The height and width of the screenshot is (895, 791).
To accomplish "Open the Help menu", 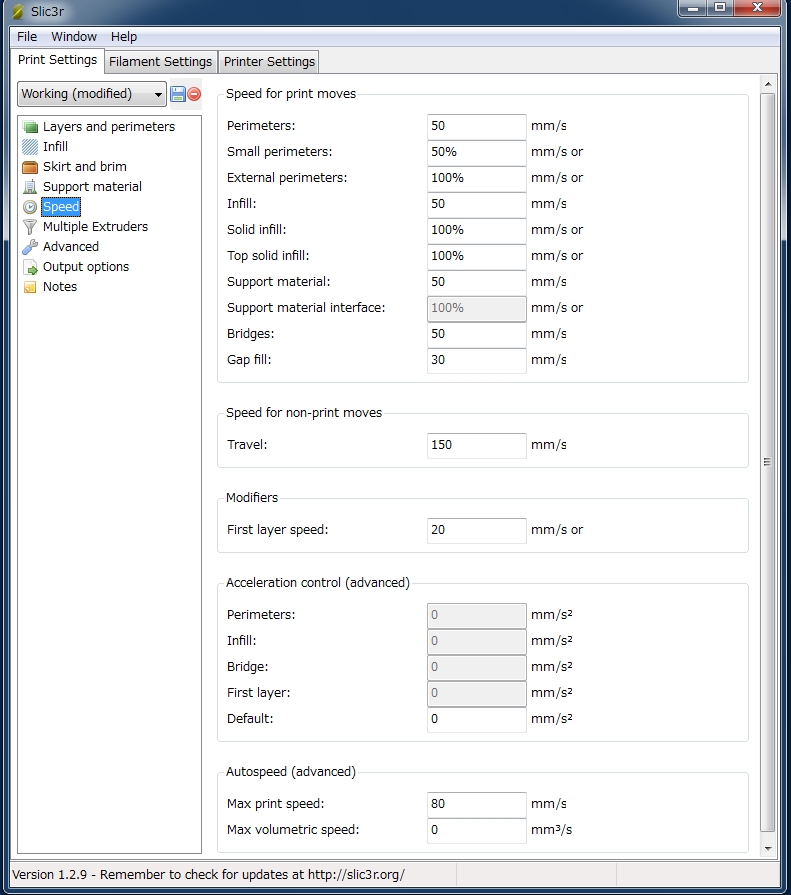I will (124, 37).
